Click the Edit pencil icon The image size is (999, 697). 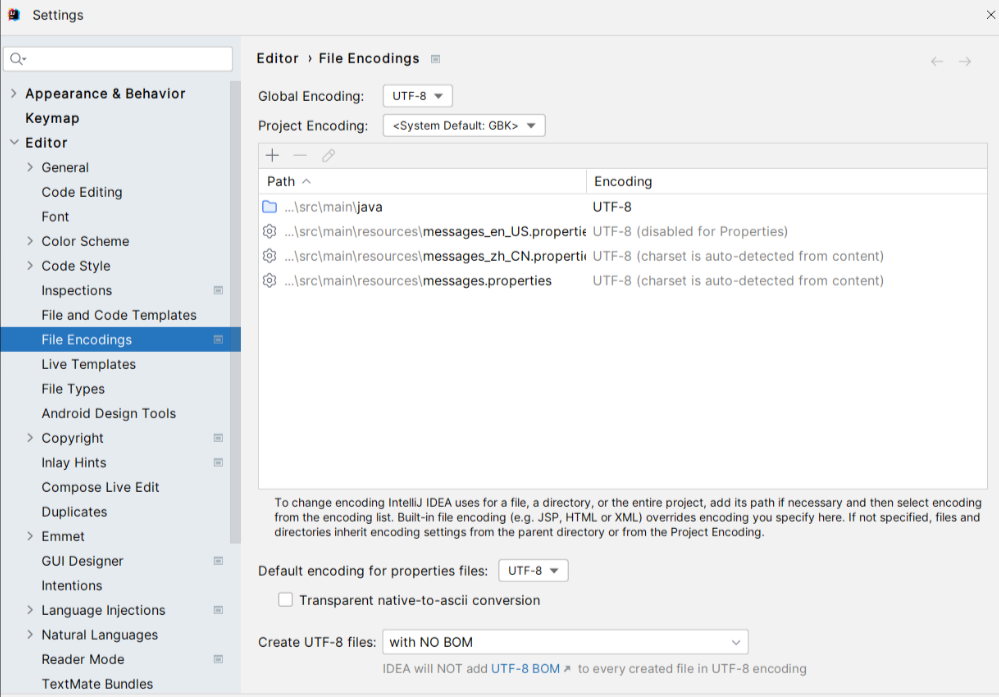point(328,155)
